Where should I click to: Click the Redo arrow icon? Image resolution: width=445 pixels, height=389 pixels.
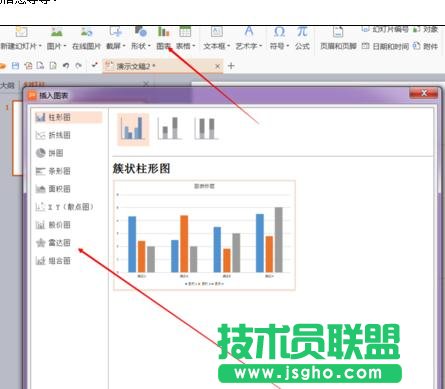(78, 66)
